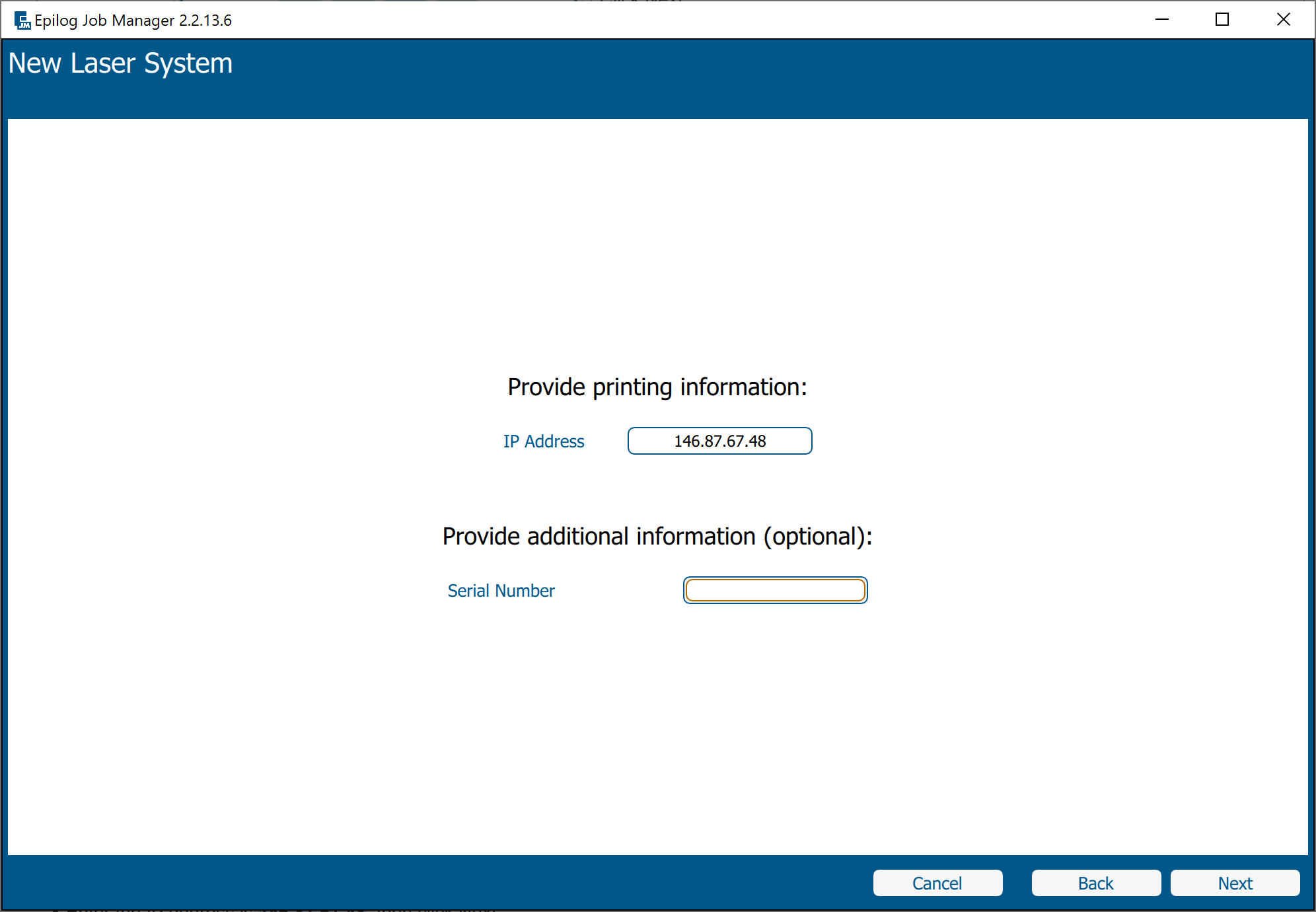
Task: Click the IP Address label
Action: 544,441
